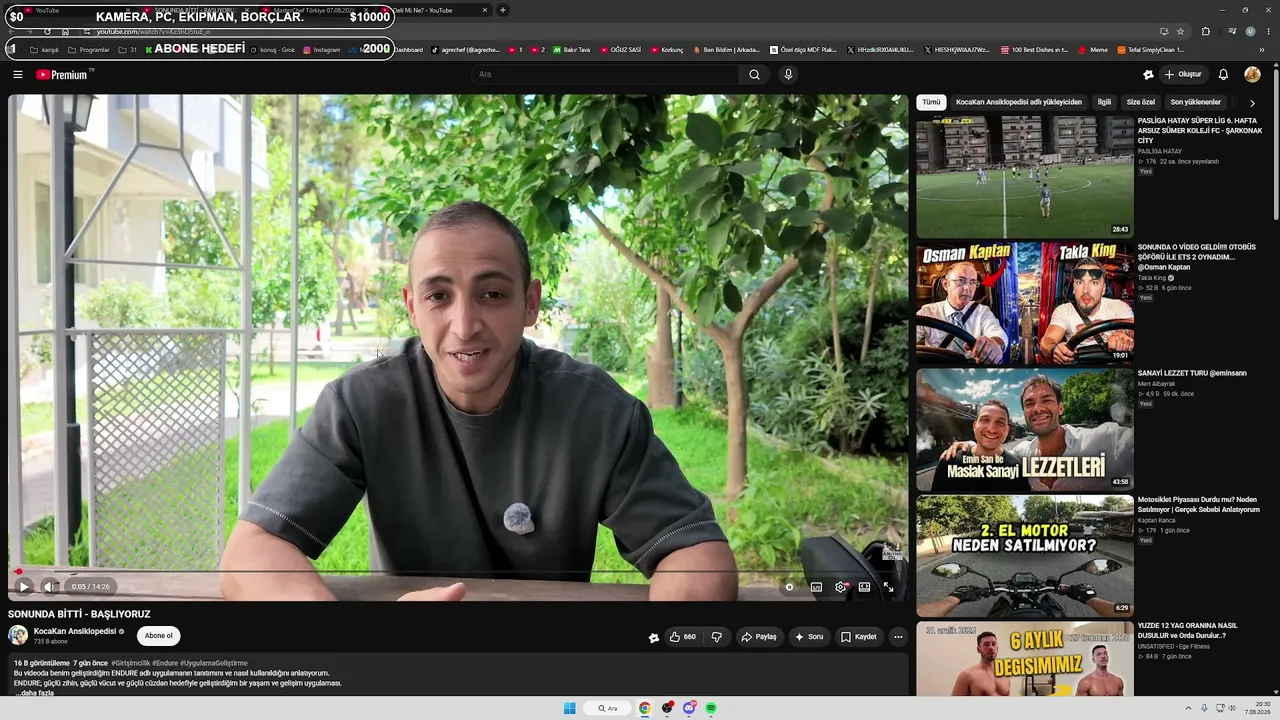The image size is (1280, 720).
Task: Expand description with ...daha fazla
Action: 35,693
